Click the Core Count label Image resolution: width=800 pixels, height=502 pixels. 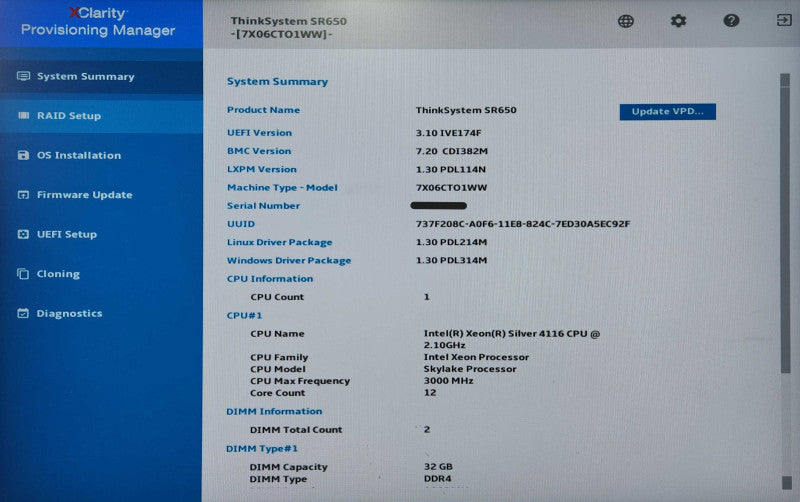tap(278, 393)
